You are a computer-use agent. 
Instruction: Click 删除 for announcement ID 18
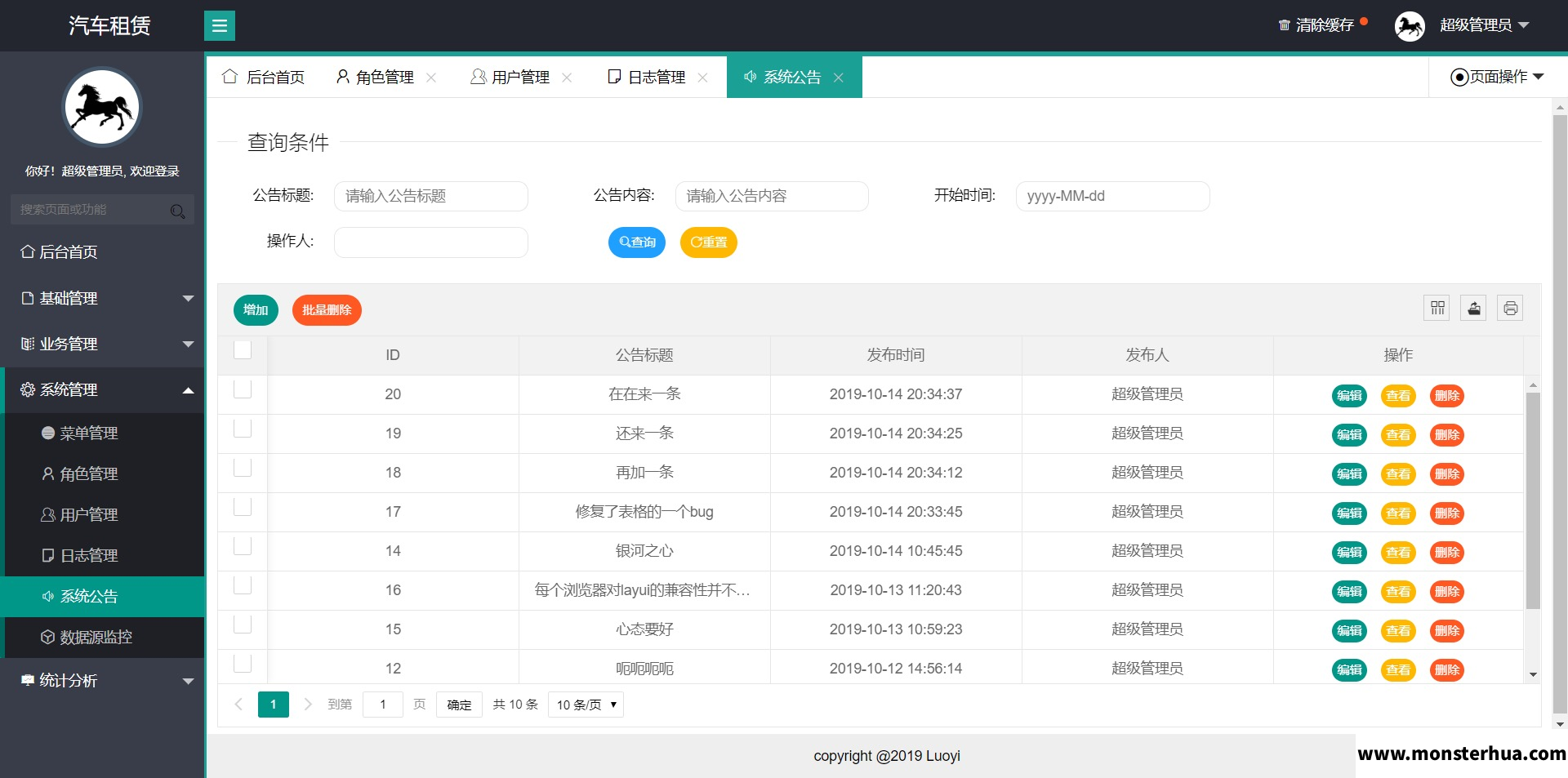1447,474
